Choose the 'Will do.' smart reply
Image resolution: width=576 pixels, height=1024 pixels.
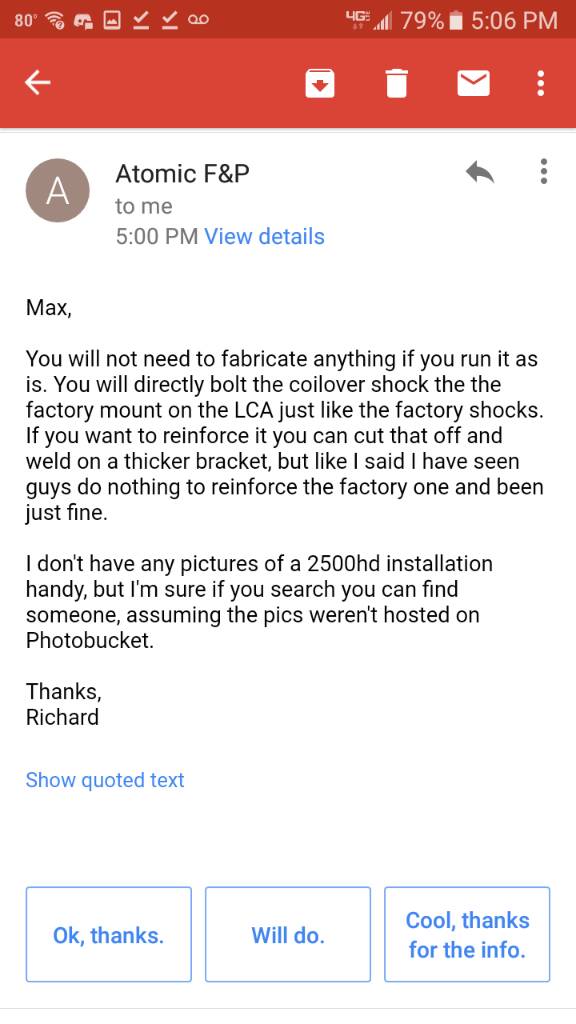pos(288,935)
